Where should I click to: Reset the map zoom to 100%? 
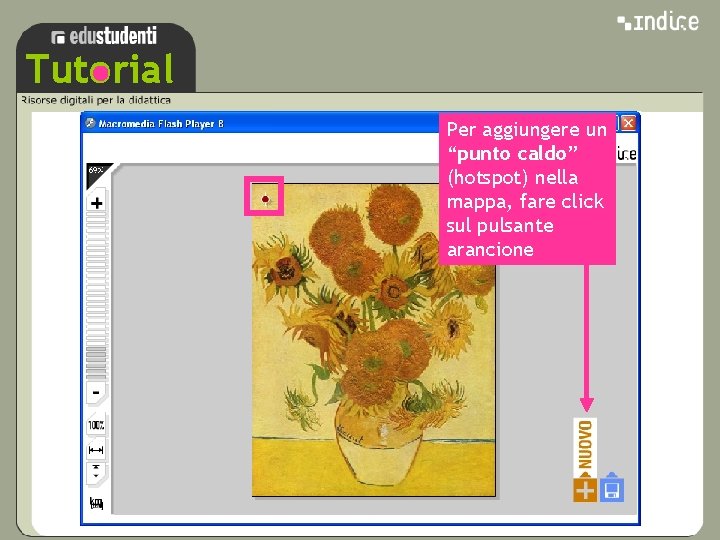(x=96, y=425)
